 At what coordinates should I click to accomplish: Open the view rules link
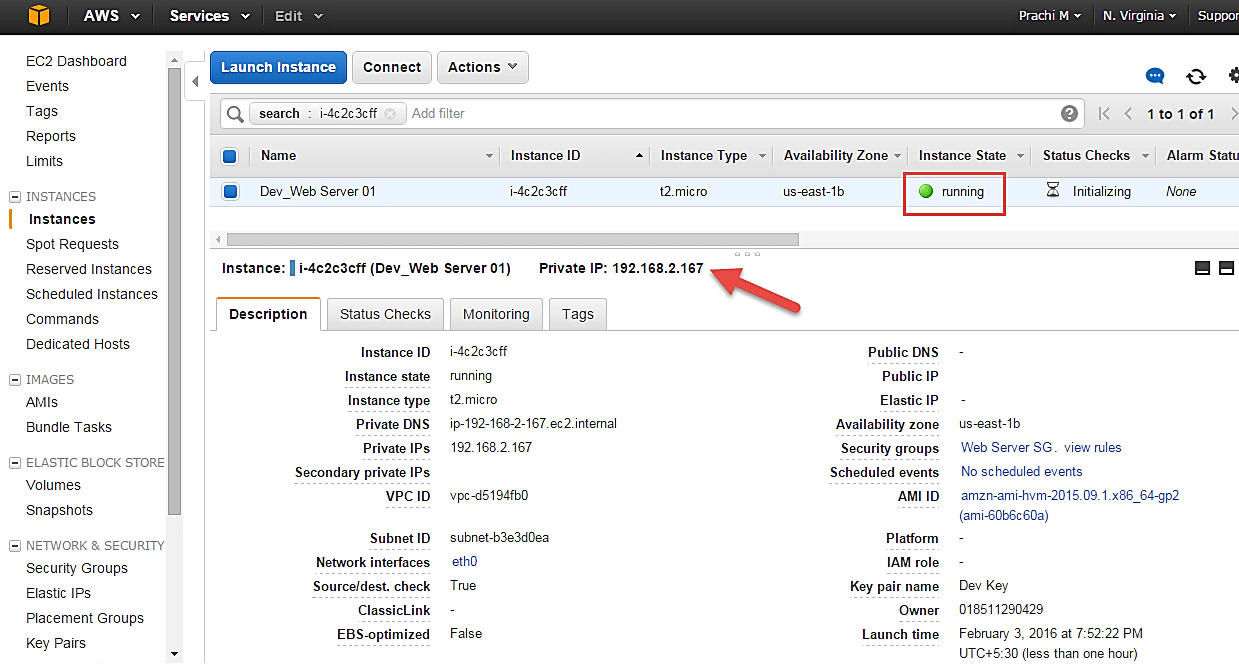pyautogui.click(x=1092, y=448)
